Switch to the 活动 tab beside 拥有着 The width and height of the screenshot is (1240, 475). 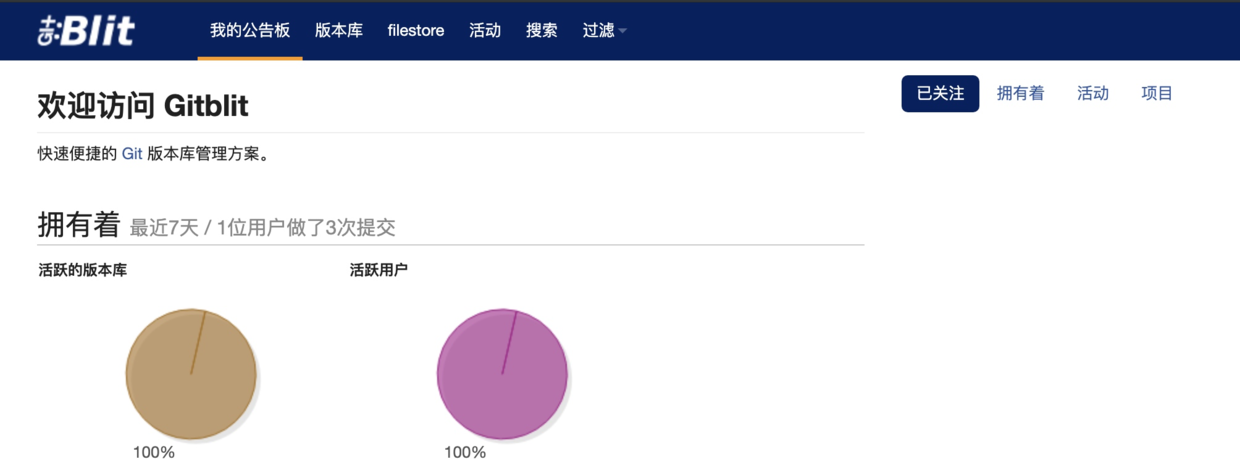pos(1092,93)
